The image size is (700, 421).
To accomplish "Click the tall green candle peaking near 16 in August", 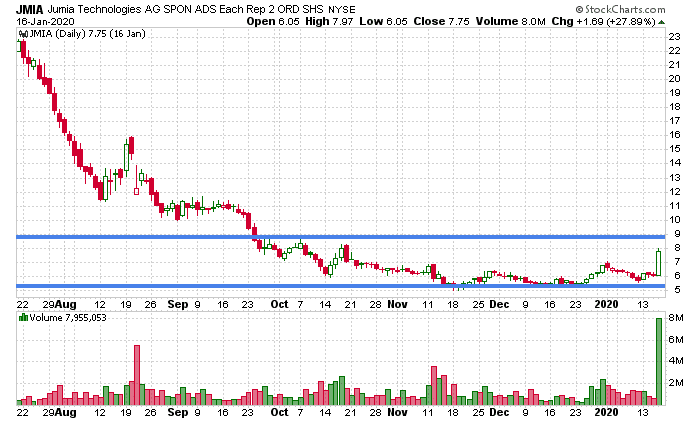I will tap(126, 156).
